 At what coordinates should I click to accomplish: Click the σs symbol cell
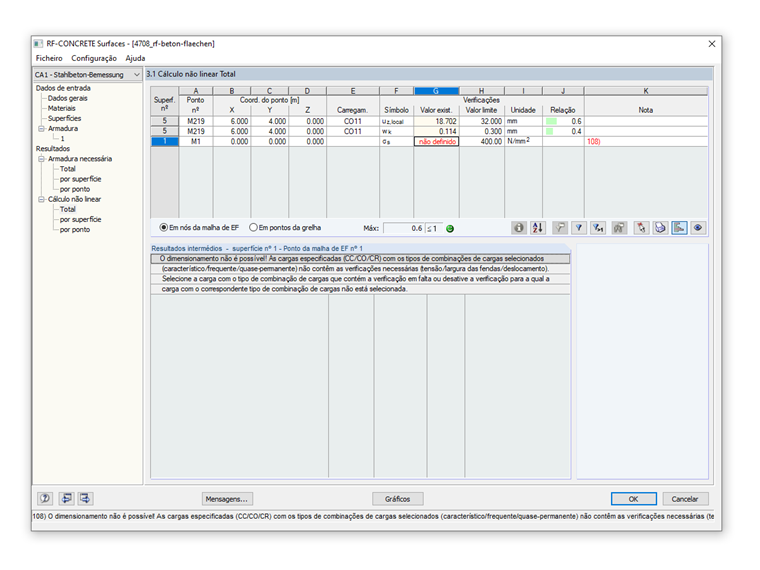[396, 142]
